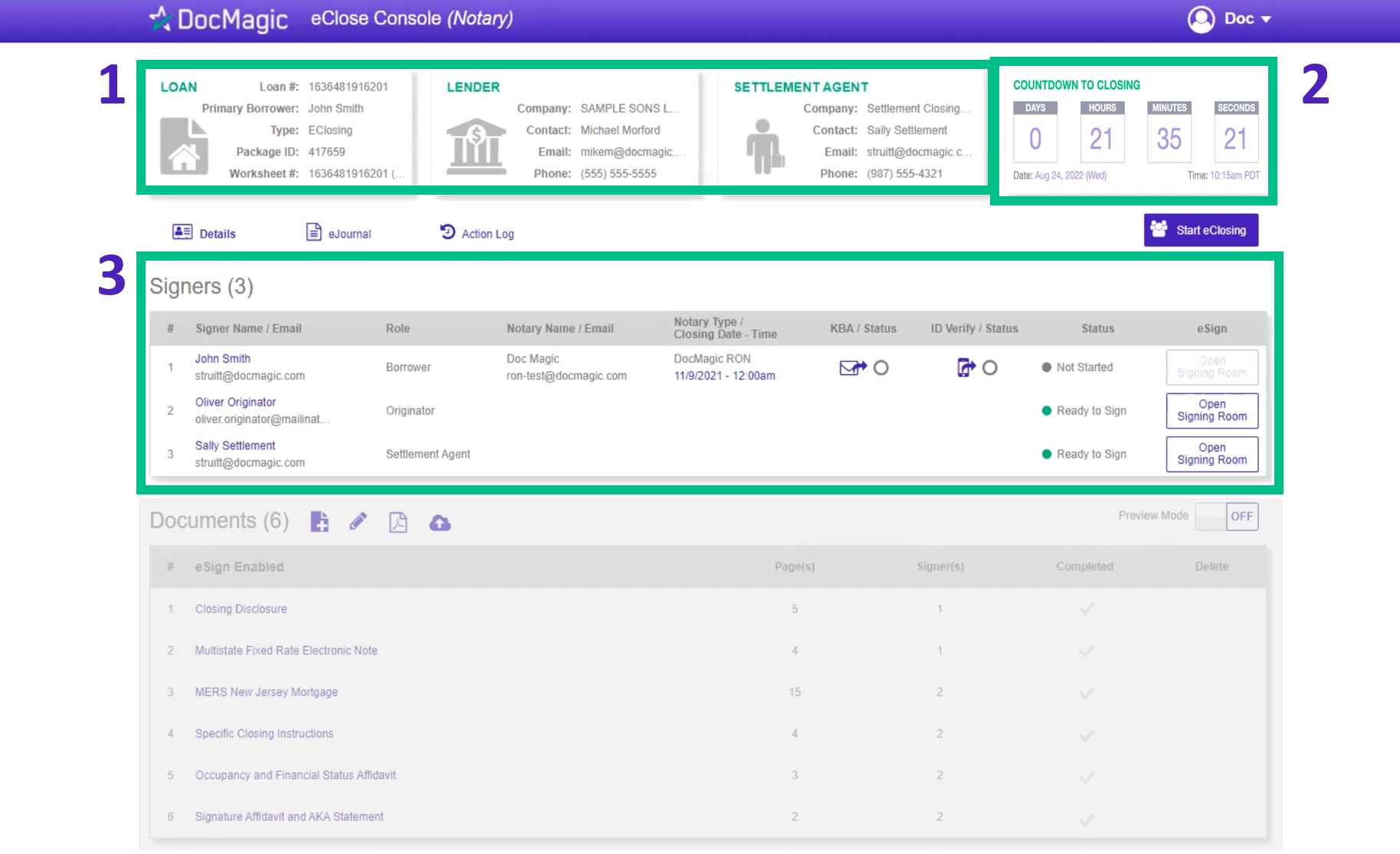
Task: Open Multistate Fixed Rate Electronic Note
Action: pyautogui.click(x=286, y=650)
